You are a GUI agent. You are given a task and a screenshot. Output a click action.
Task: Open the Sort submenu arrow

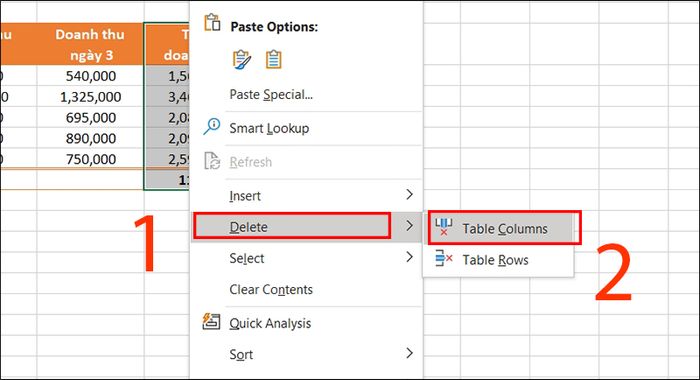[409, 353]
